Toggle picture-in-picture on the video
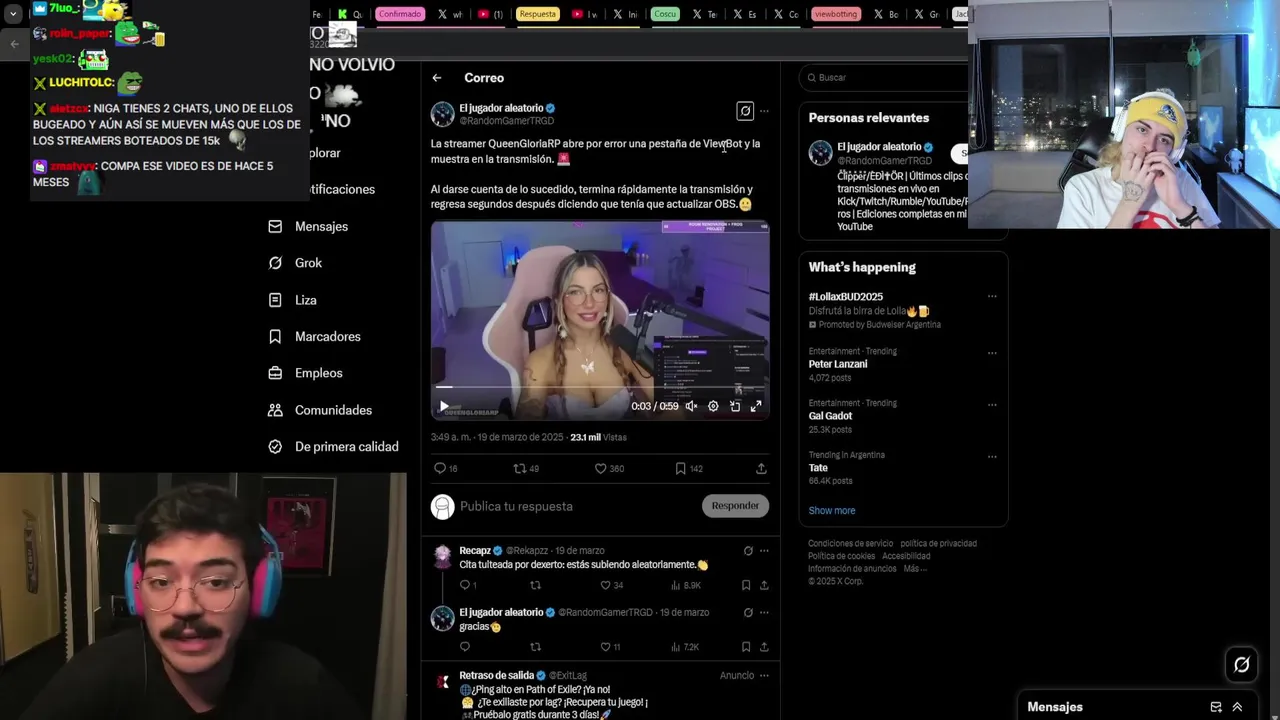The image size is (1280, 720). click(735, 406)
